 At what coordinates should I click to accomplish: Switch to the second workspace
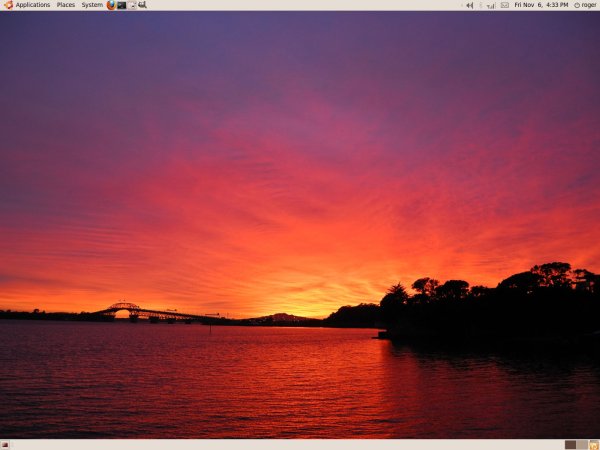pos(582,445)
